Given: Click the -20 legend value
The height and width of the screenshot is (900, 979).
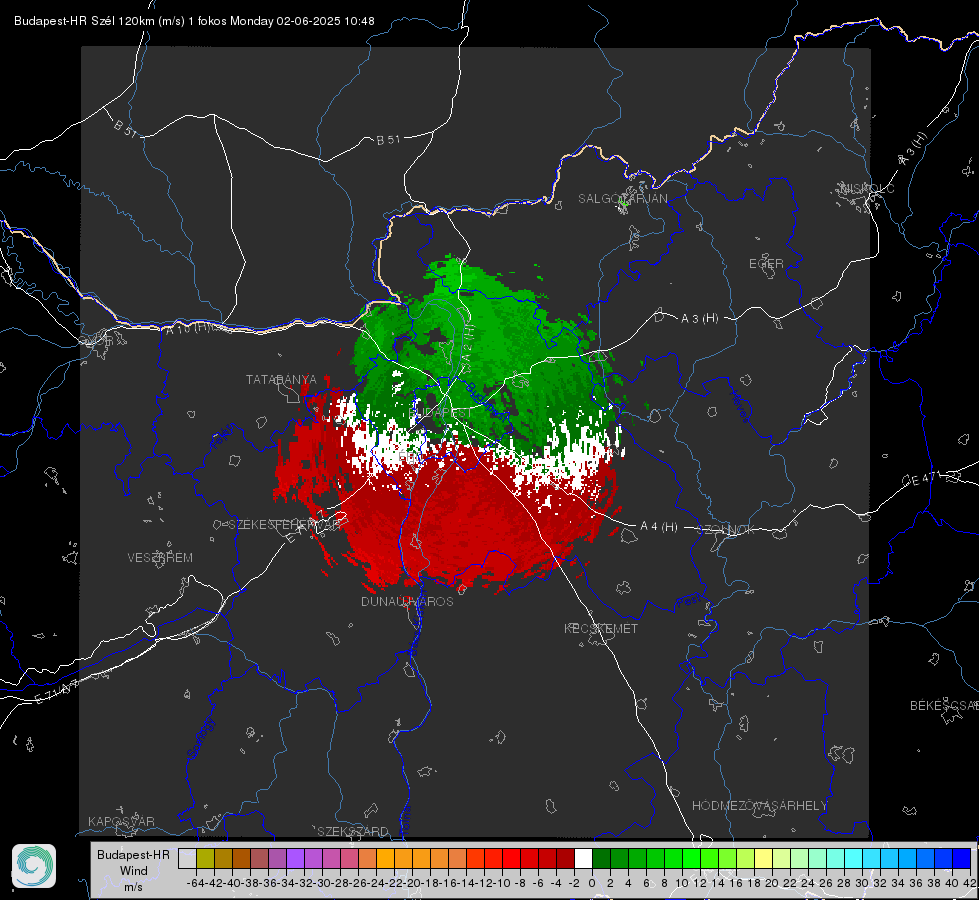Looking at the screenshot, I should click(x=411, y=883).
